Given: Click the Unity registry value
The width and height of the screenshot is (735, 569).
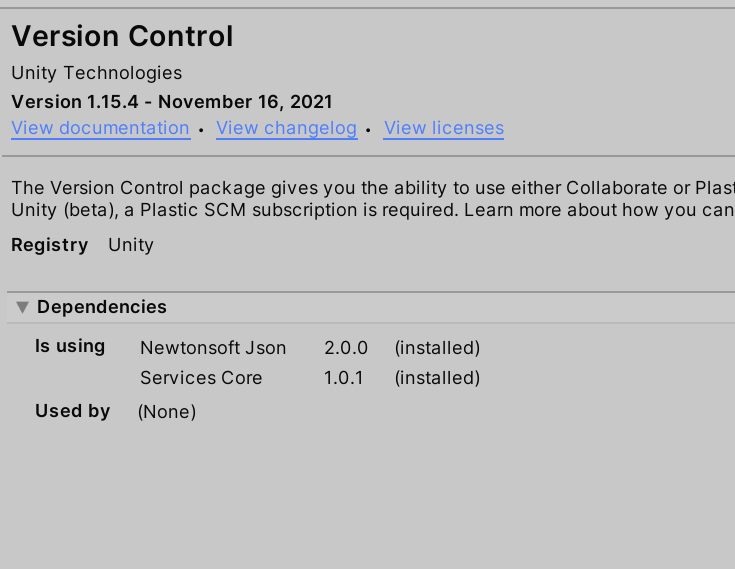Looking at the screenshot, I should (131, 245).
